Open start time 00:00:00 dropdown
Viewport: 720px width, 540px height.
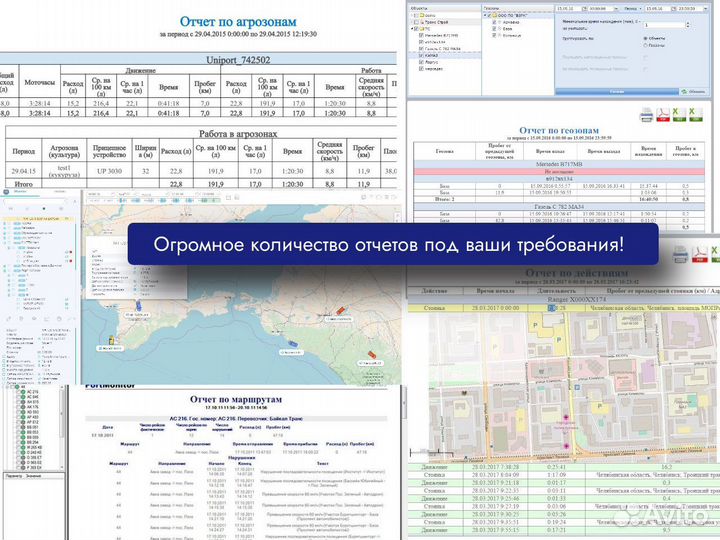point(616,9)
